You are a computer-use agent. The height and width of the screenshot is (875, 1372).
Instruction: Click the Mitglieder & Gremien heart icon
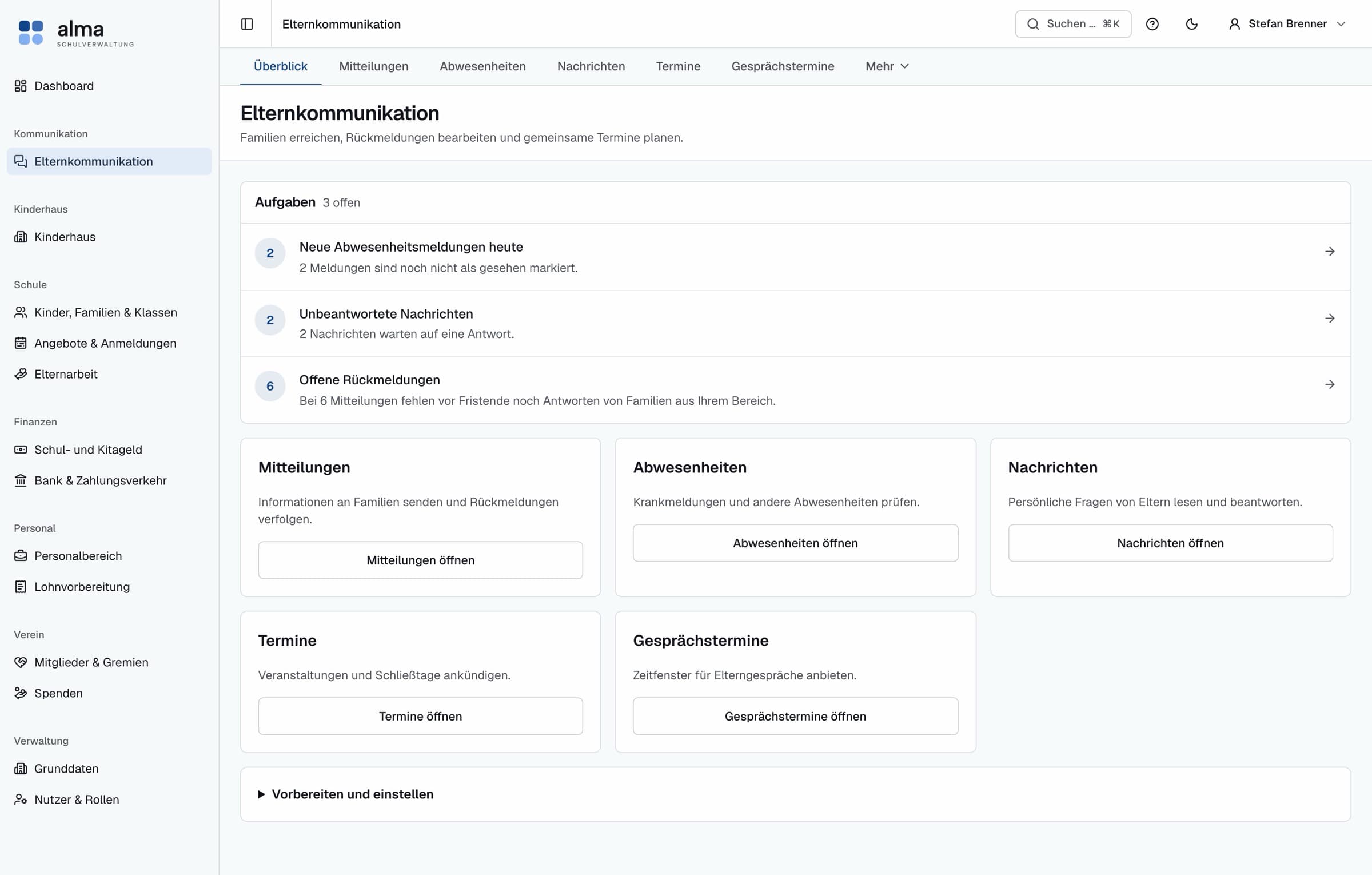click(x=21, y=662)
